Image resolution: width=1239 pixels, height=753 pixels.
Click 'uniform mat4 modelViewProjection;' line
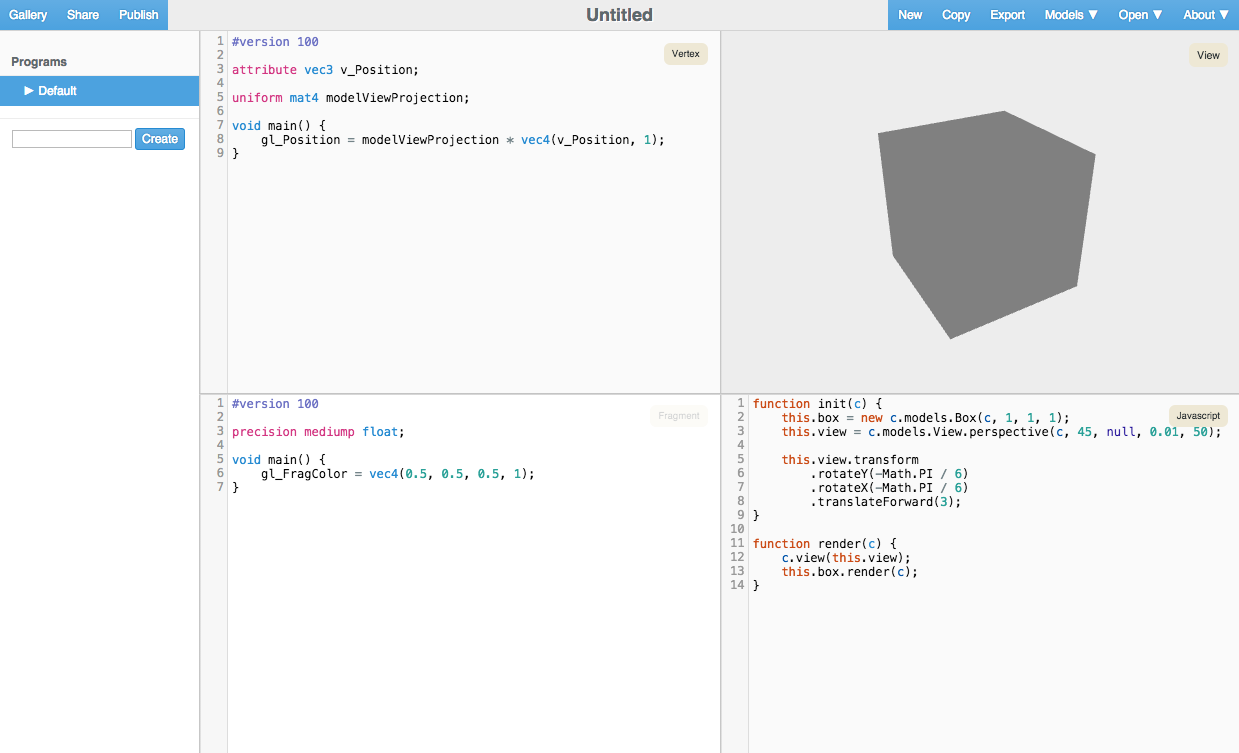(x=350, y=98)
